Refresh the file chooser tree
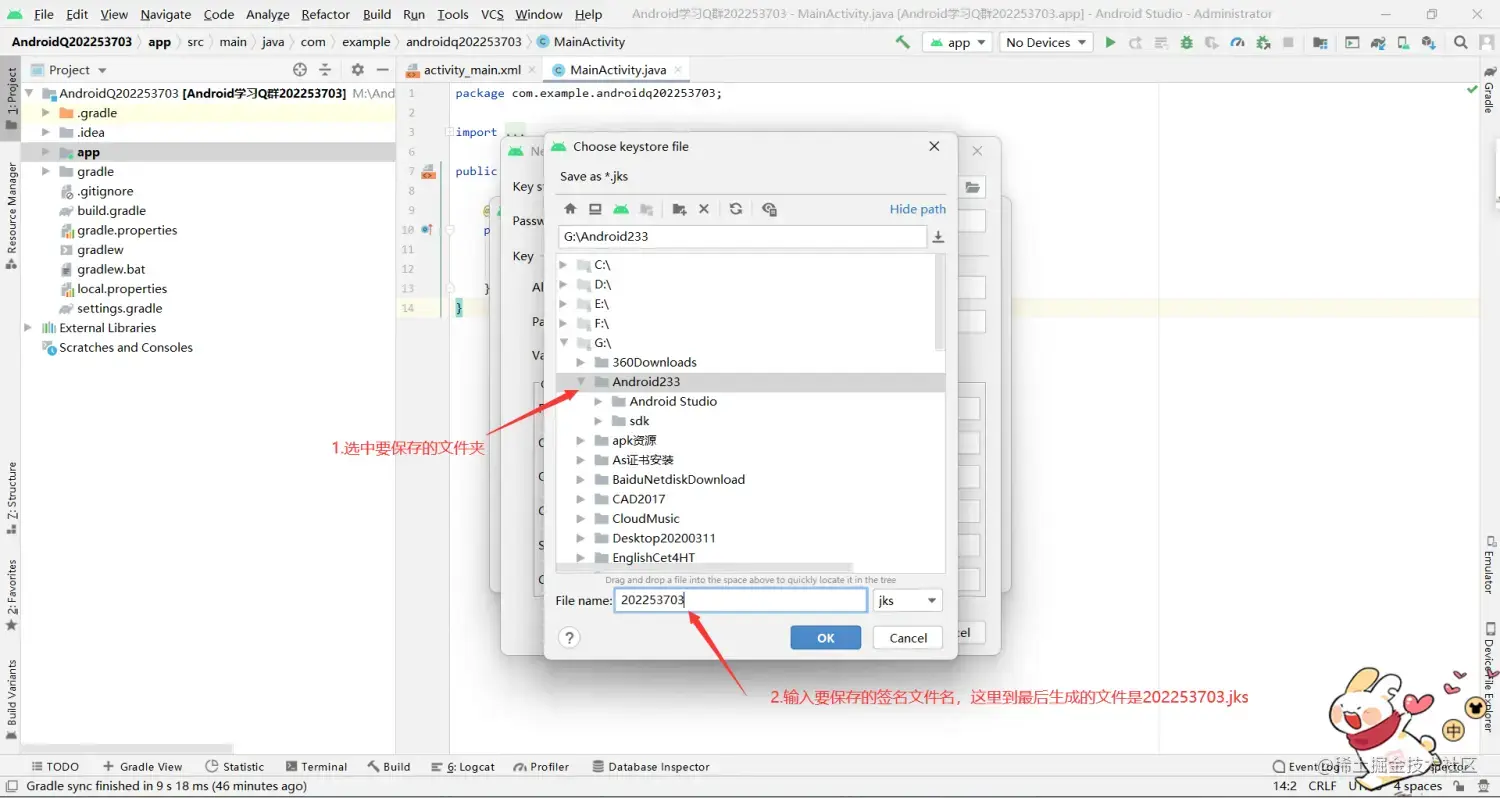 coord(736,209)
